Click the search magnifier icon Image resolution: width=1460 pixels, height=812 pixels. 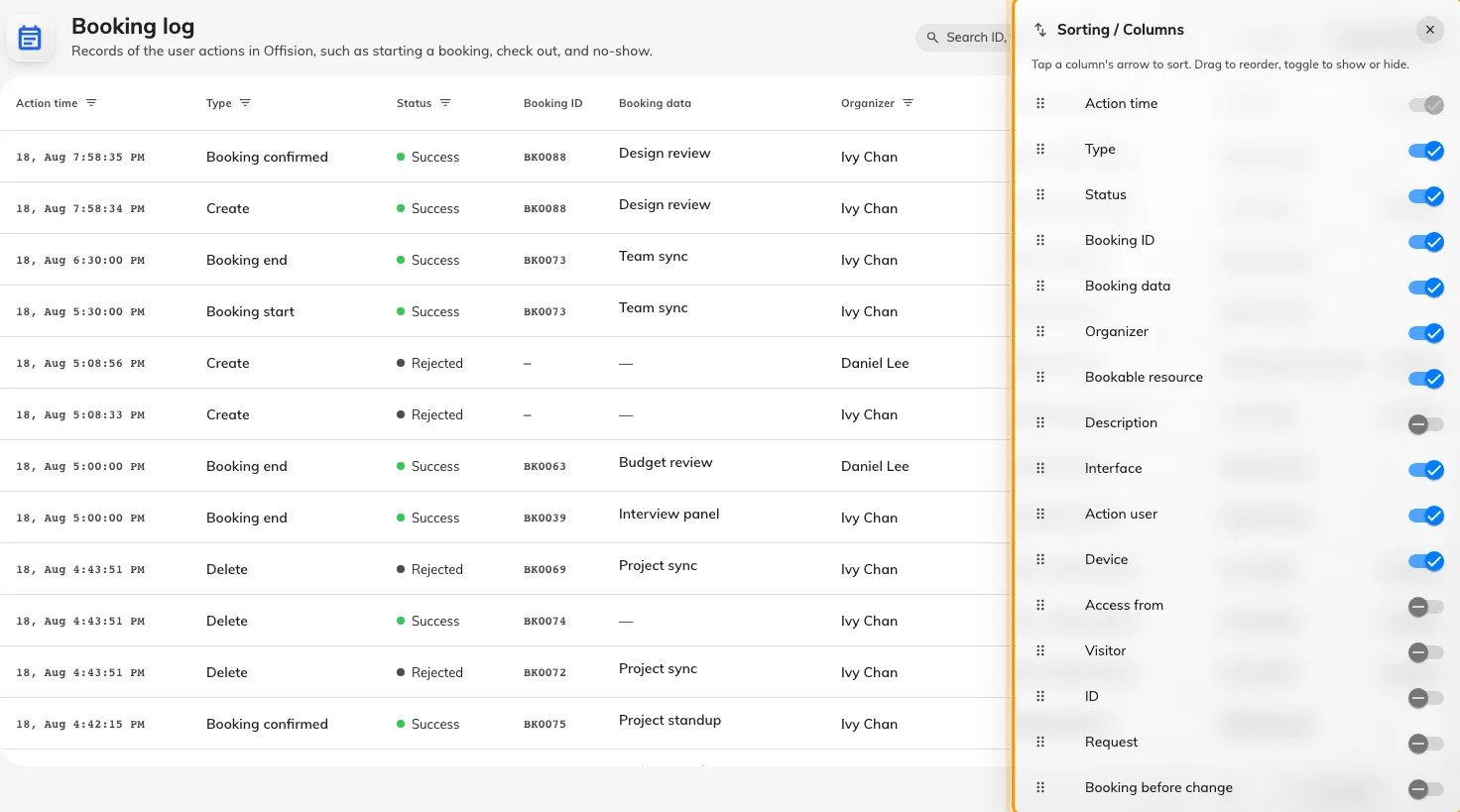pos(932,38)
